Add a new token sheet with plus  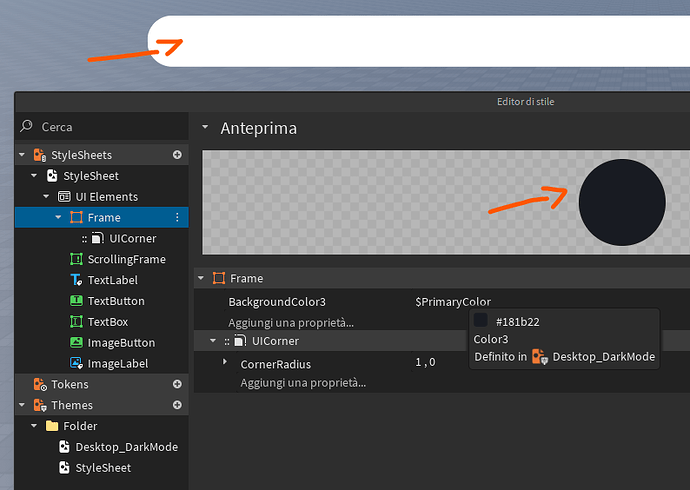(177, 384)
